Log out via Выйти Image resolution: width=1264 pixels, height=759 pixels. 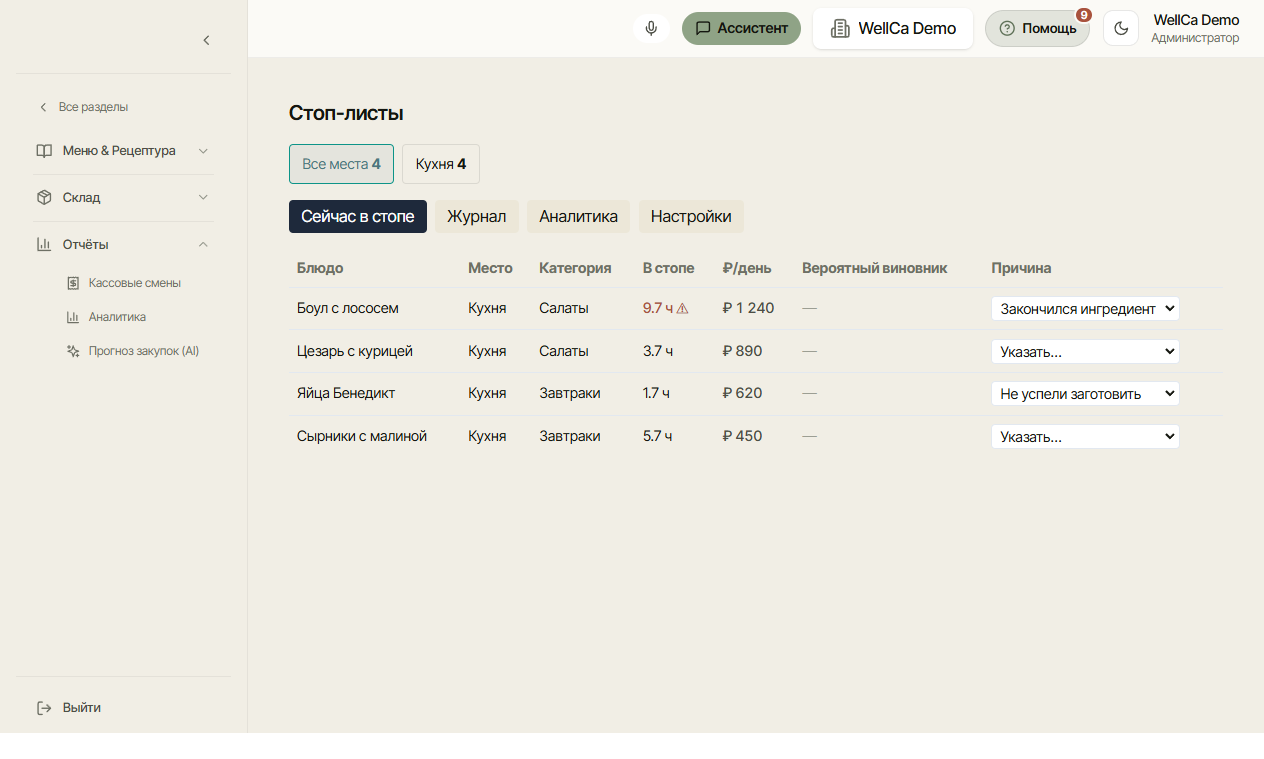pyautogui.click(x=70, y=708)
